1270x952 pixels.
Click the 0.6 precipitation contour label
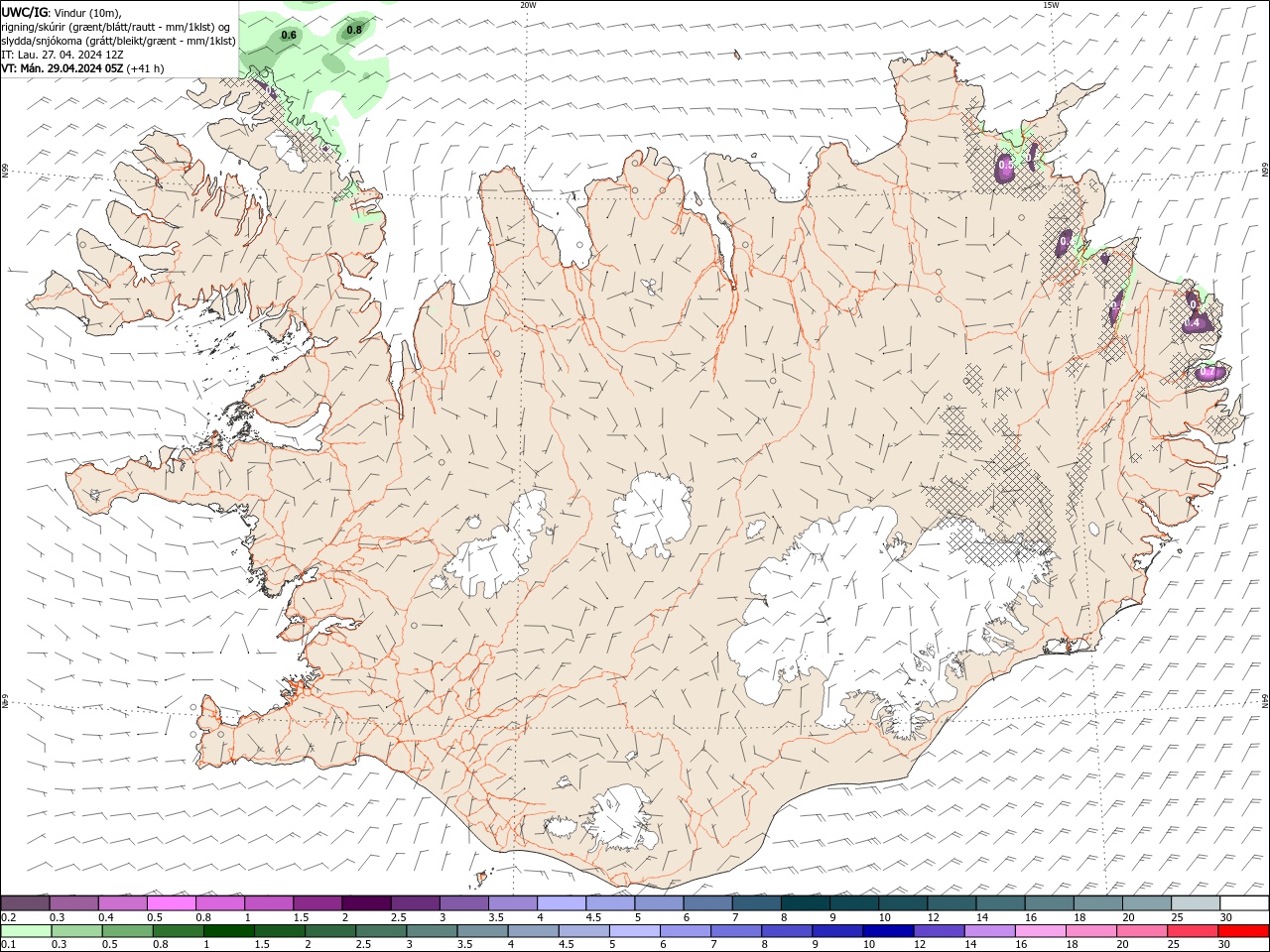tap(289, 35)
